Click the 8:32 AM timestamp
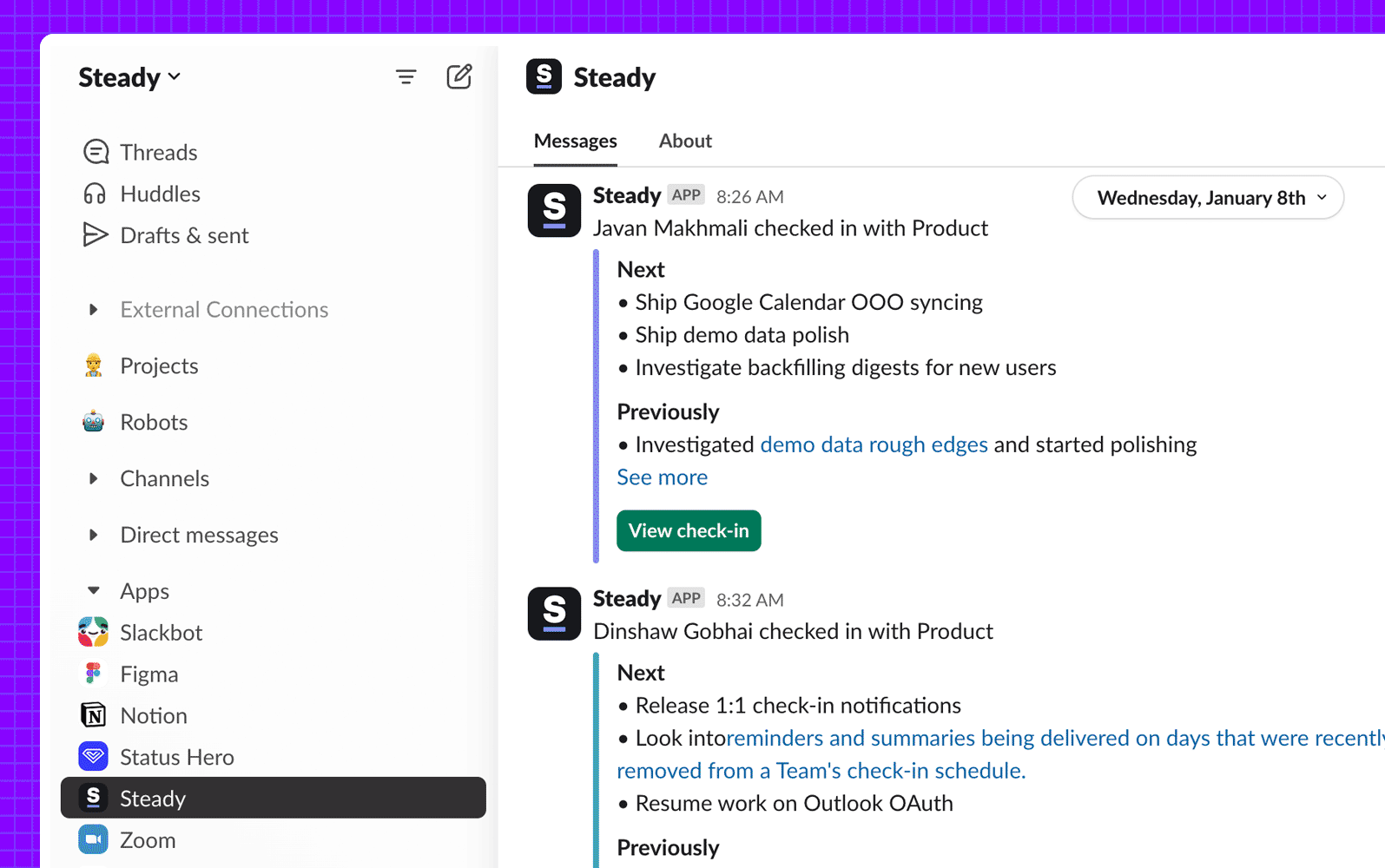The width and height of the screenshot is (1385, 868). click(750, 601)
